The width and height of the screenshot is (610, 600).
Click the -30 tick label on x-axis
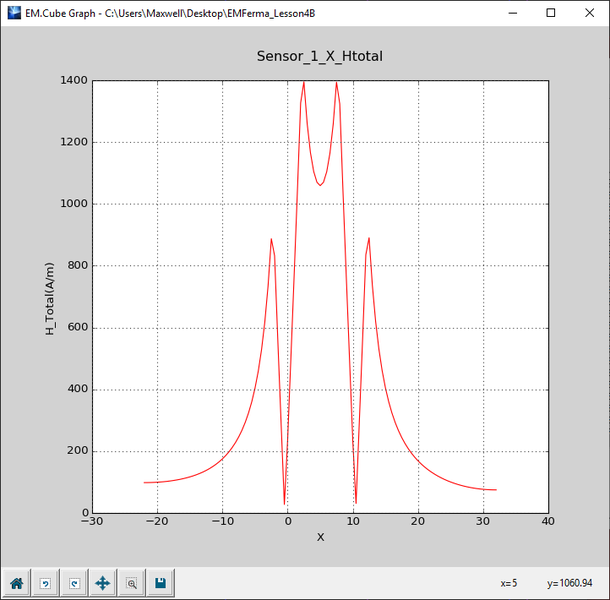click(91, 522)
